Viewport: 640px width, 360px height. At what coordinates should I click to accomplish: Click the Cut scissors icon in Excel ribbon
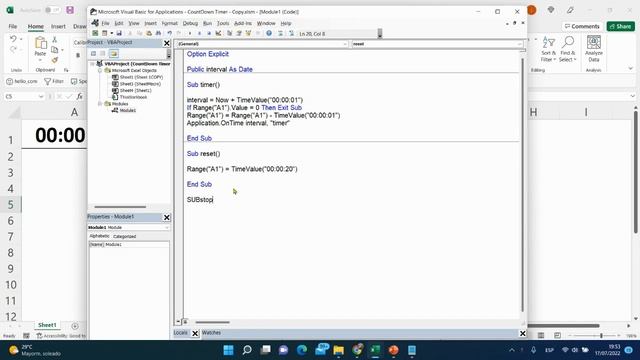(x=55, y=40)
